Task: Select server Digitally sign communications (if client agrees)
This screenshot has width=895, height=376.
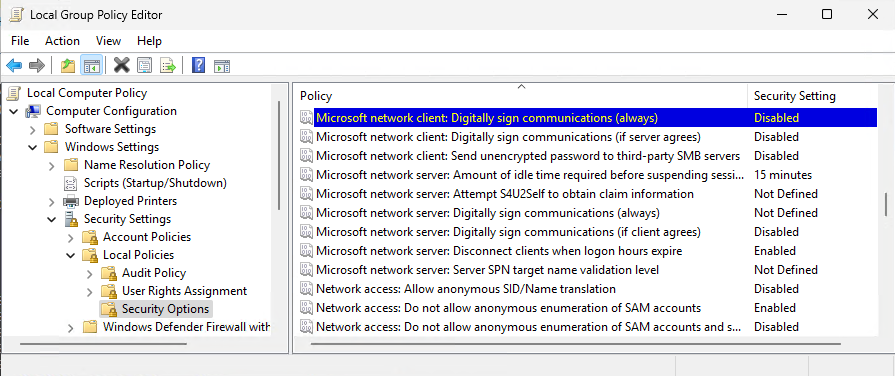Action: coord(508,232)
